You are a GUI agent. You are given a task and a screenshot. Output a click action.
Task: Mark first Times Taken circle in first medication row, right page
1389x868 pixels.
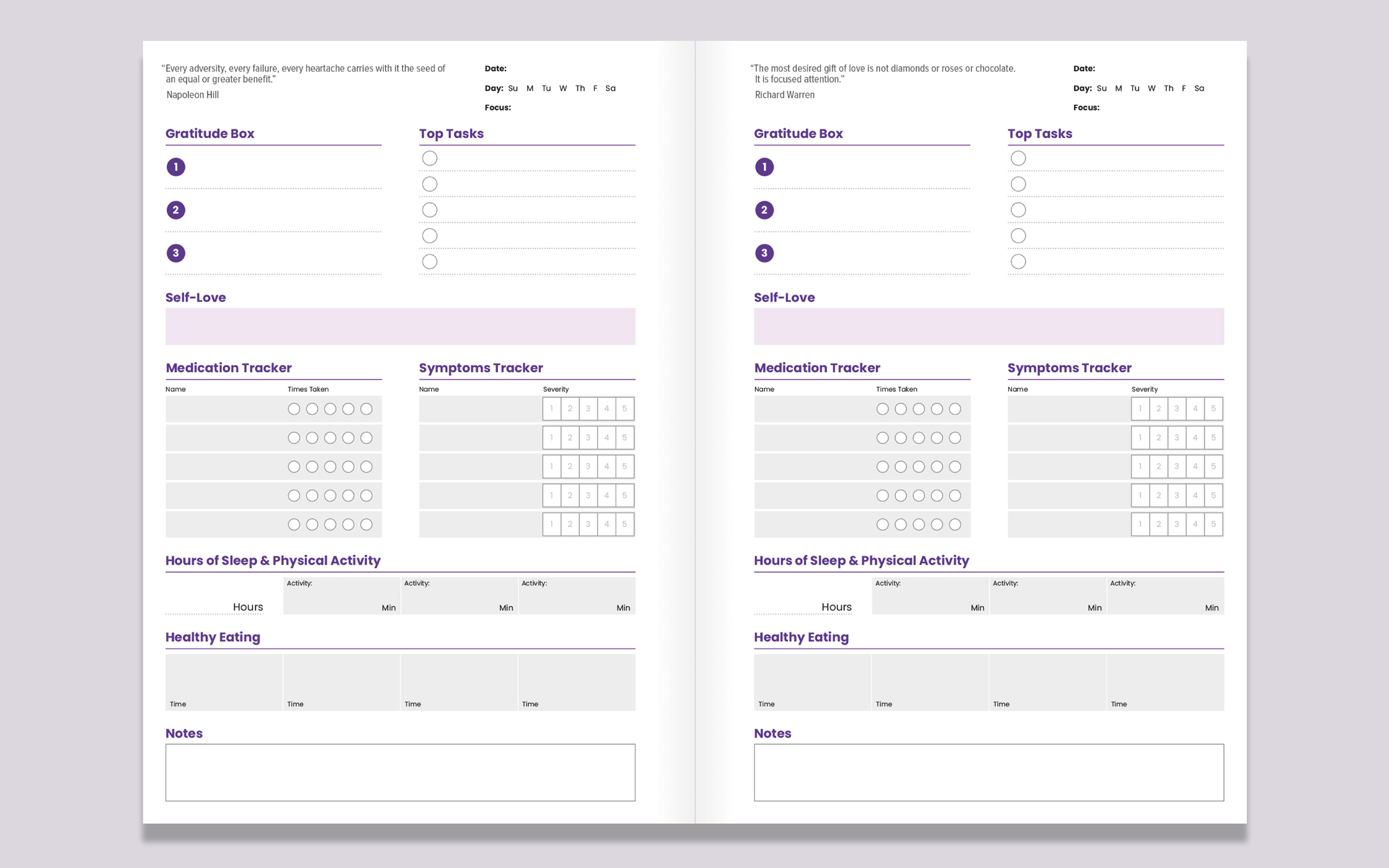pyautogui.click(x=882, y=409)
